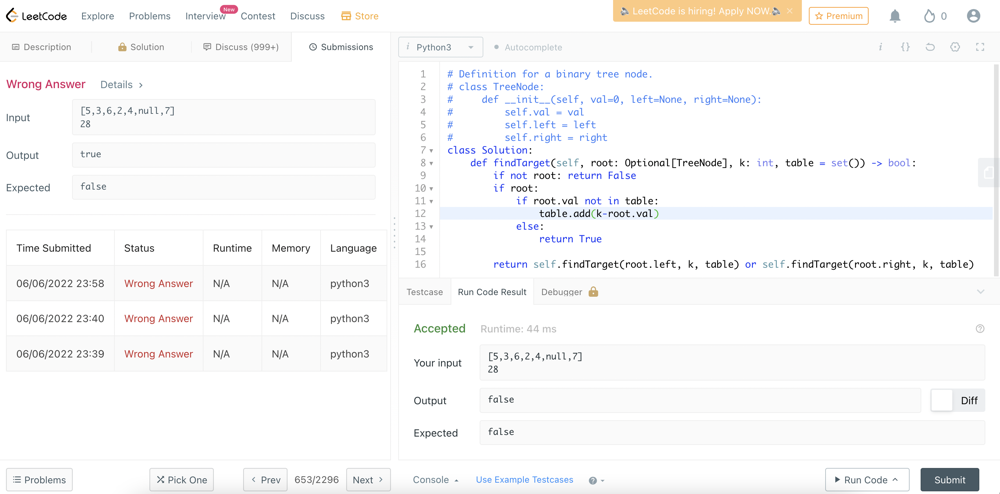Expand the Console panel
Screen dimensions: 1000x494
[x=435, y=480]
